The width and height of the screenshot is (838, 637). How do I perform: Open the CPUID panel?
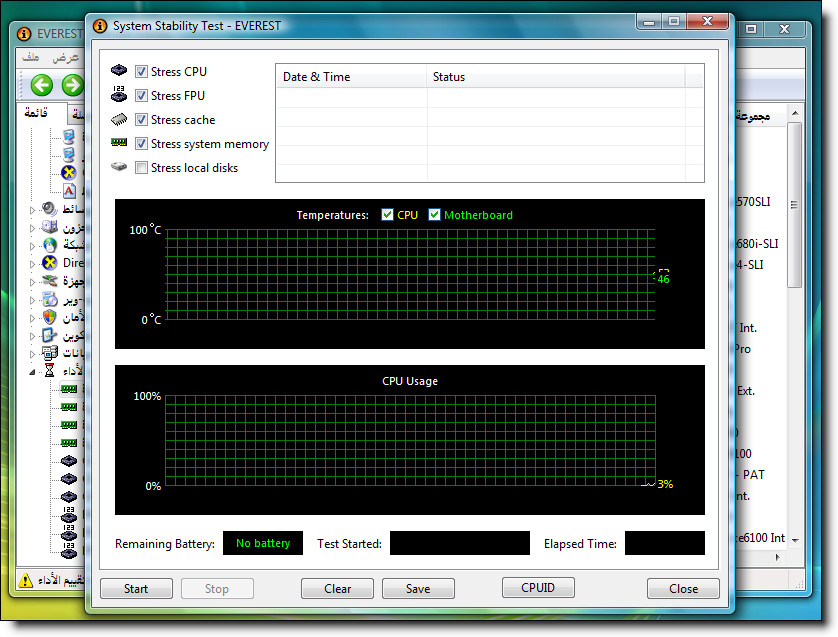pos(538,587)
